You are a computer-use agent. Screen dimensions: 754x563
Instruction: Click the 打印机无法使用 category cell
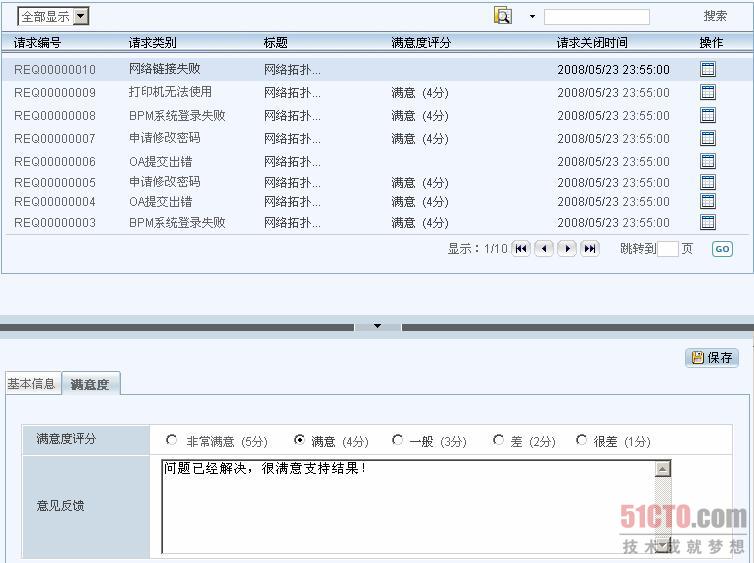click(x=170, y=92)
